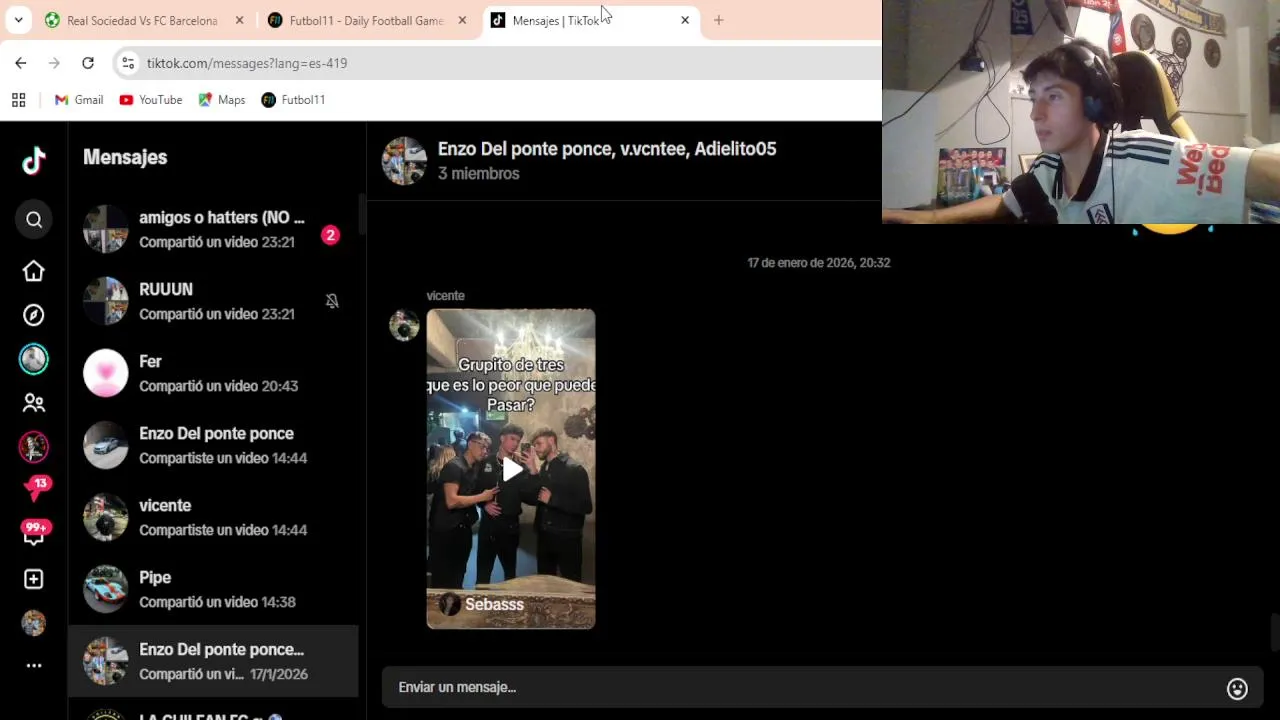View site information icon in address bar
The image size is (1280, 720).
point(128,63)
